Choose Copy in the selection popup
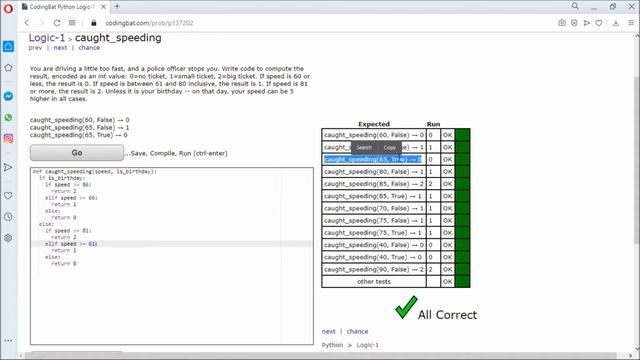 390,148
